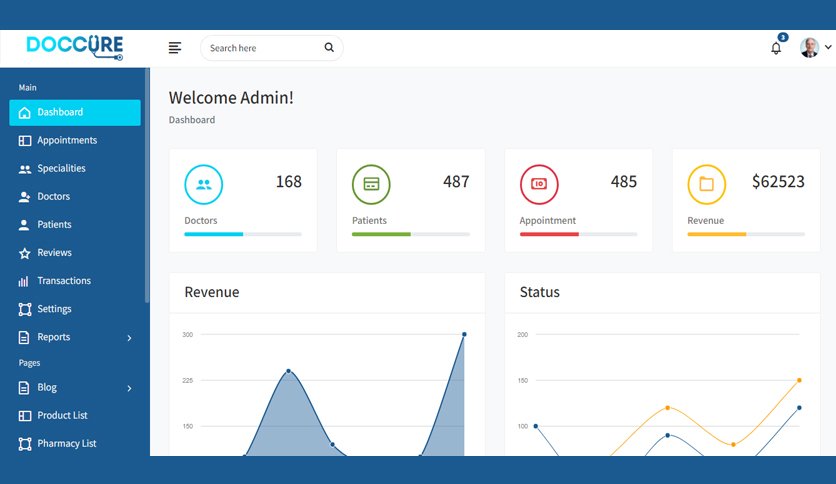The width and height of the screenshot is (836, 484).
Task: Select Patients in the sidebar
Action: click(x=75, y=225)
